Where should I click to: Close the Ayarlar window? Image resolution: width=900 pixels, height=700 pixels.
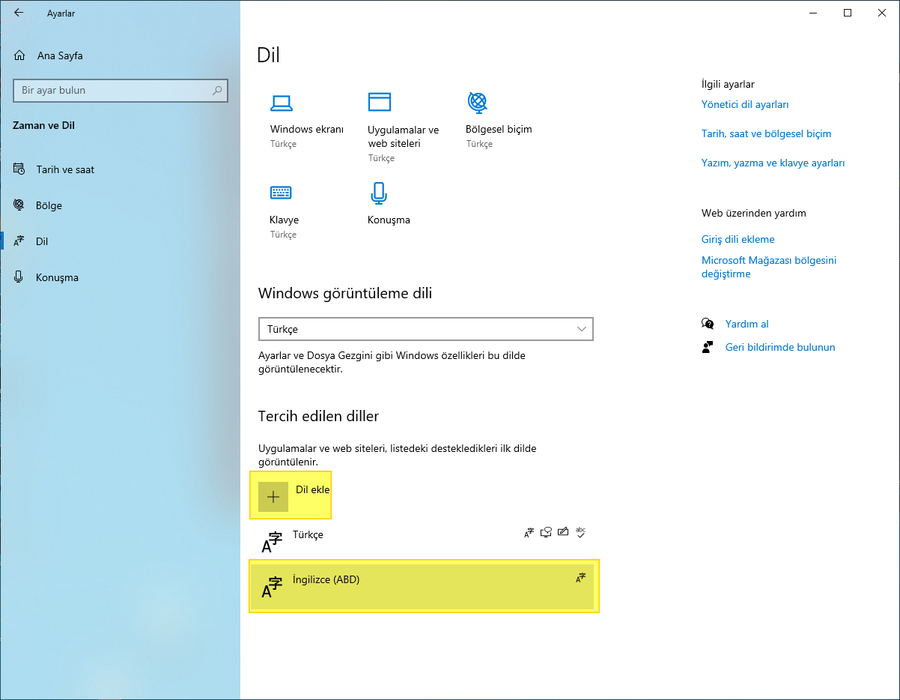[882, 13]
